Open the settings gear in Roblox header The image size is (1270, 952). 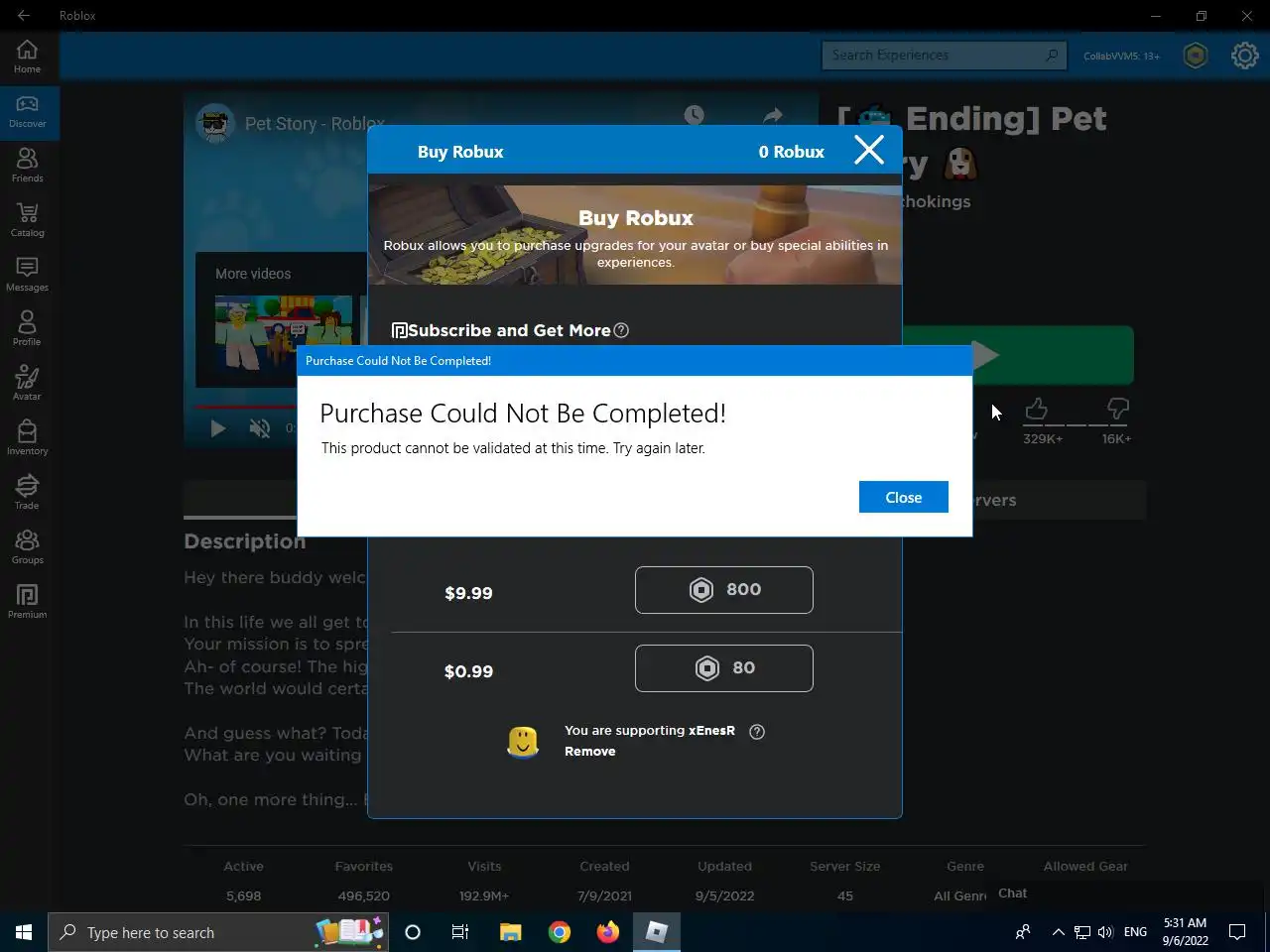(1244, 56)
